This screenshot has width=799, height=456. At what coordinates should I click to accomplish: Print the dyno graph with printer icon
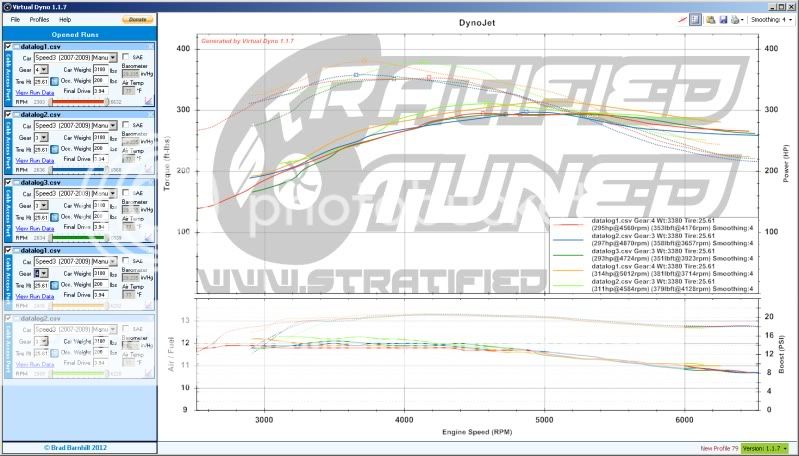[735, 20]
